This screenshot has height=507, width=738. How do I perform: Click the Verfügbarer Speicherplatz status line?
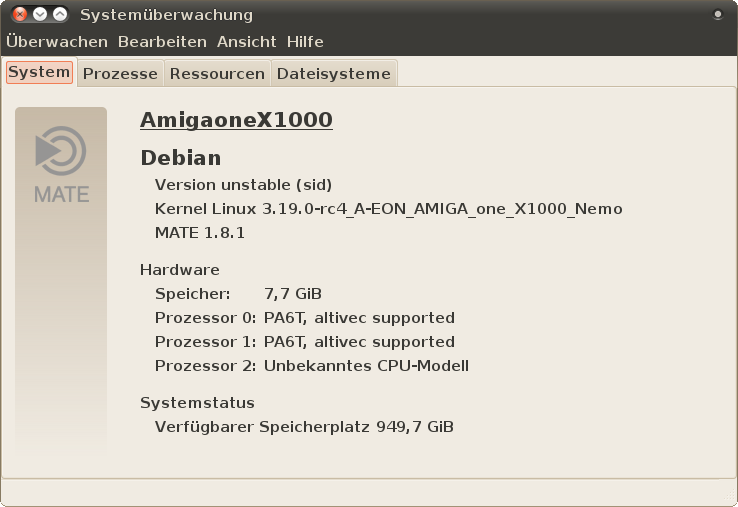[304, 427]
